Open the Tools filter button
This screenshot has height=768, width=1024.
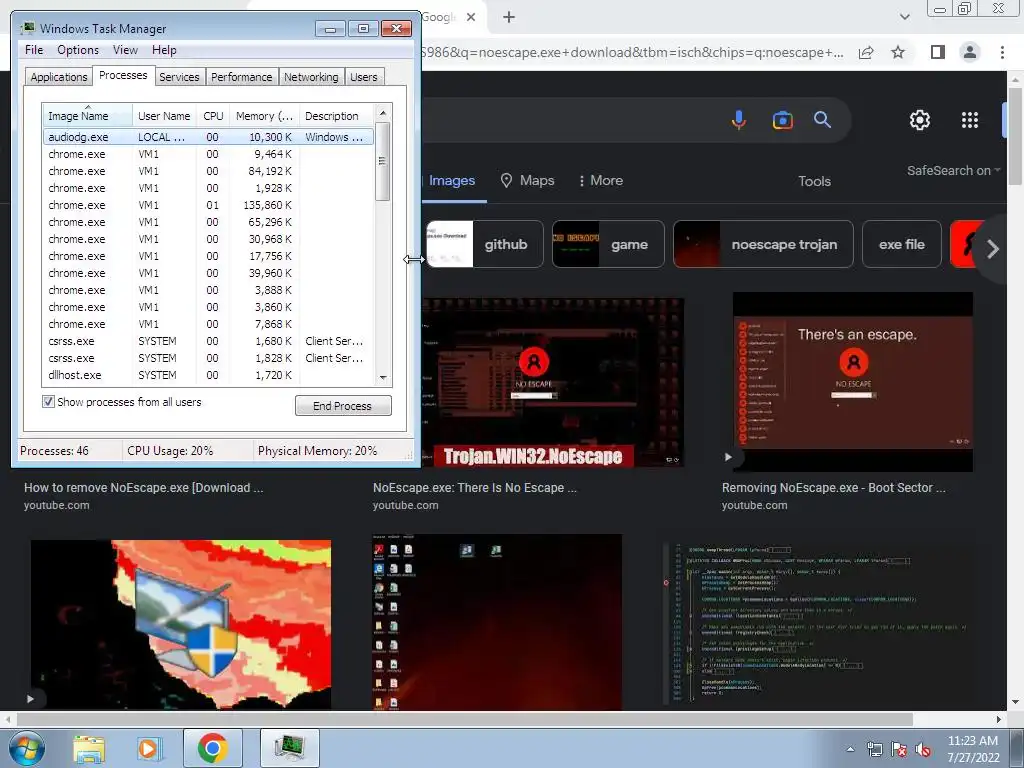click(814, 181)
